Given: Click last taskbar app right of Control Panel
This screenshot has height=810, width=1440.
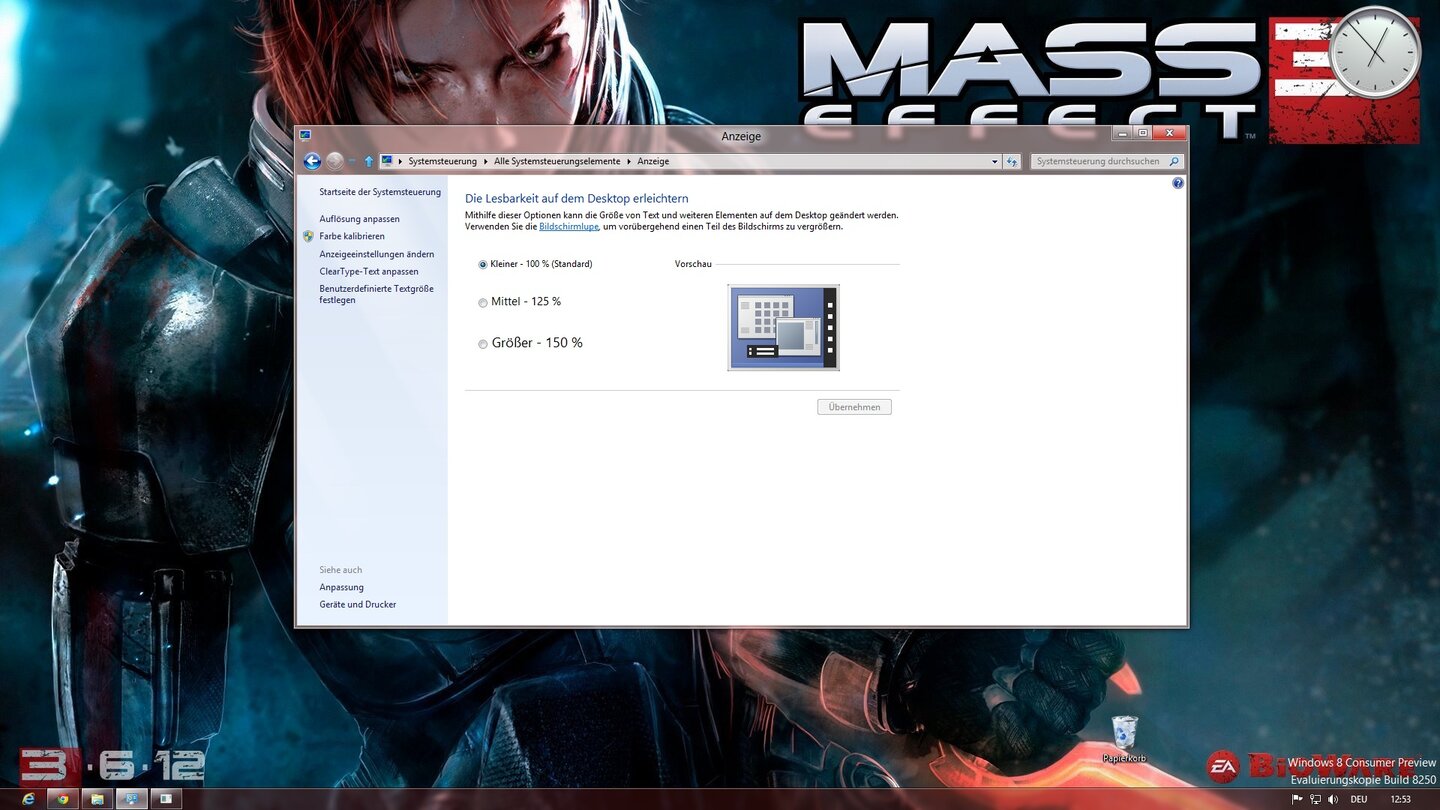Looking at the screenshot, I should [x=165, y=799].
